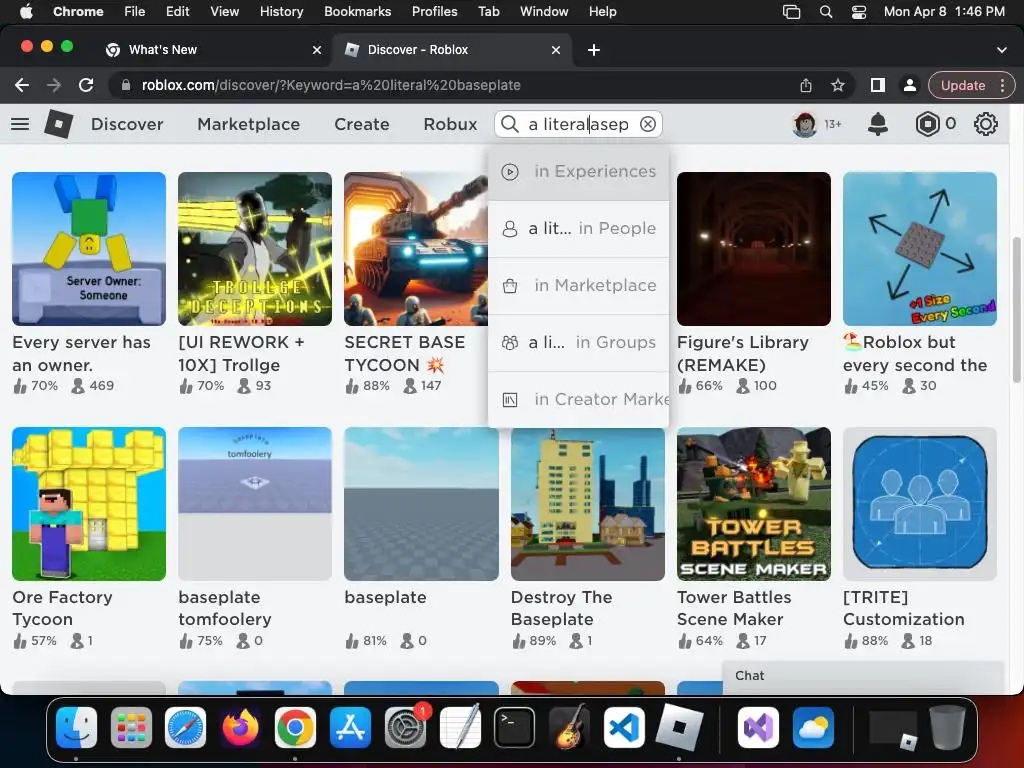
Task: Open Ore Factory Tycoon thumbnail
Action: [x=89, y=504]
